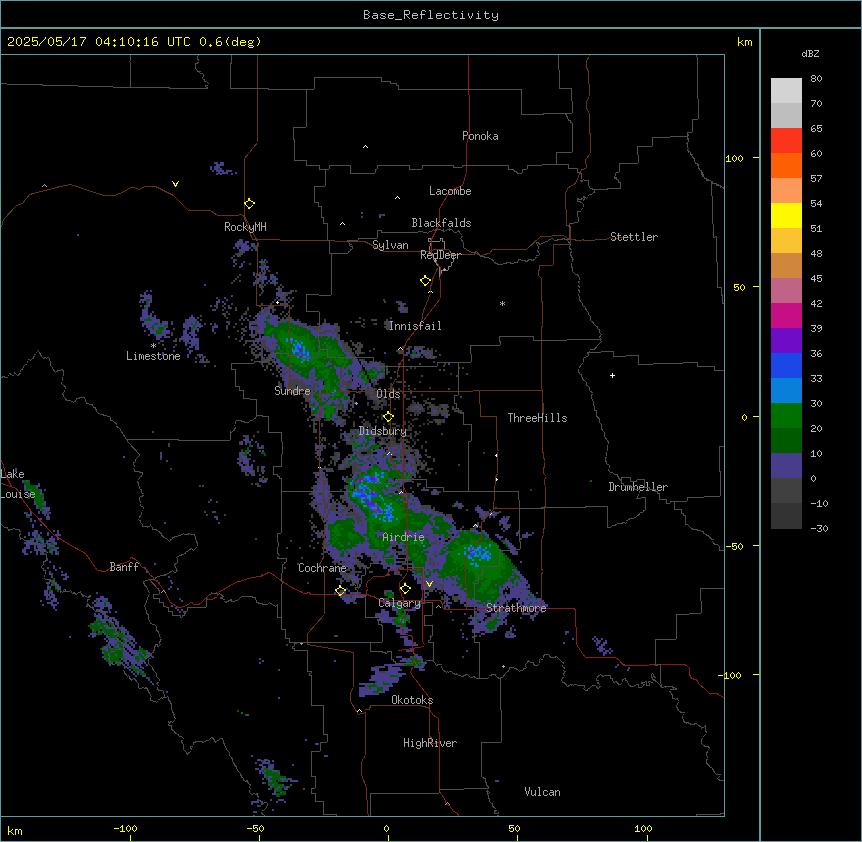Click the yellow V marker northwest of RockyMH
The width and height of the screenshot is (862, 842).
point(175,184)
